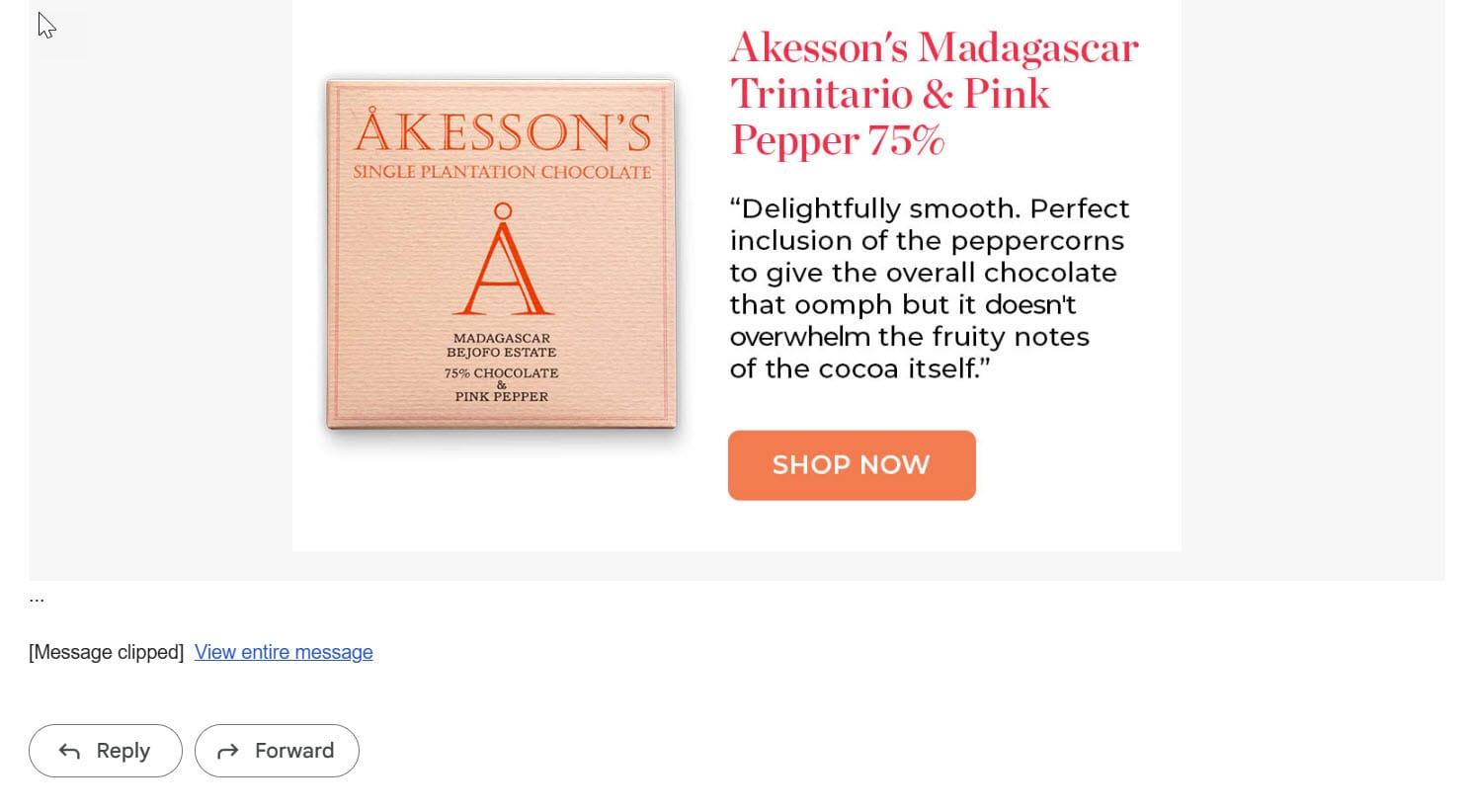This screenshot has width=1470, height=812.
Task: Click the word "Reply" label
Action: 123,751
